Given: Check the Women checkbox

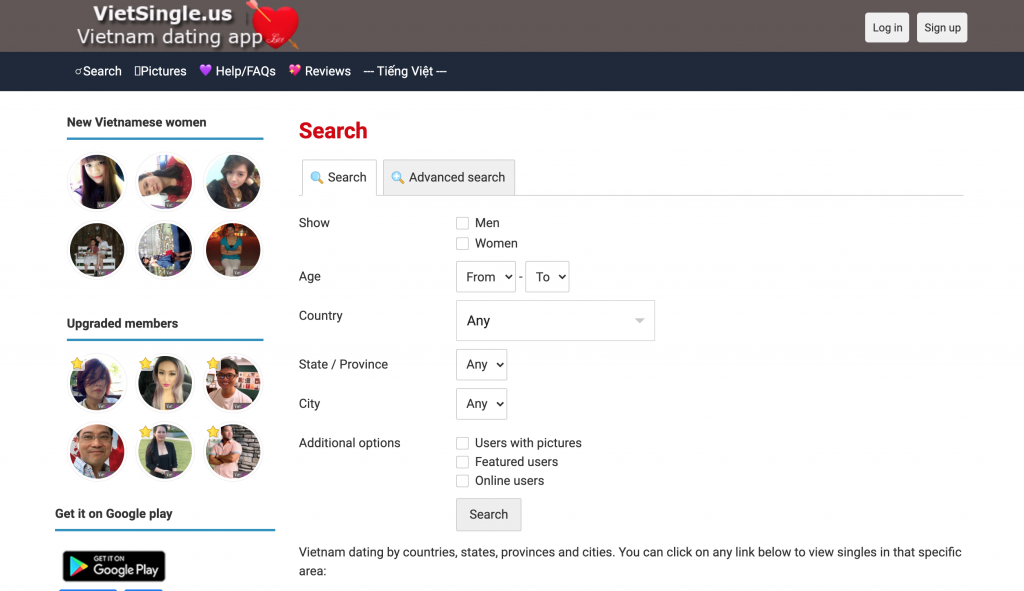Looking at the screenshot, I should pos(462,243).
